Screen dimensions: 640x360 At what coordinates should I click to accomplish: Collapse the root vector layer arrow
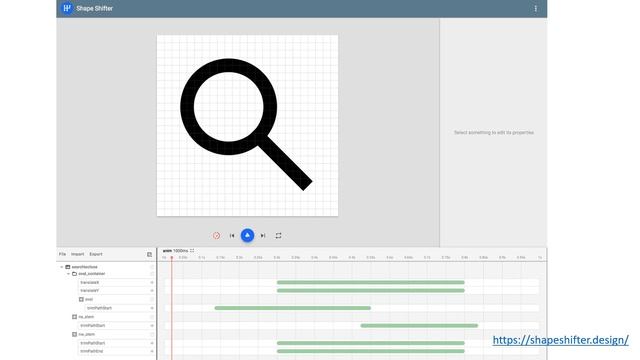[62, 267]
